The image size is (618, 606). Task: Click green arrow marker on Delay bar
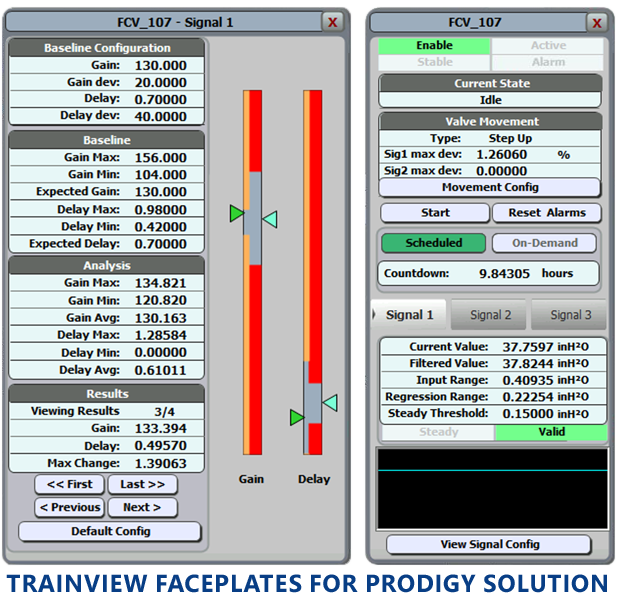tap(297, 416)
